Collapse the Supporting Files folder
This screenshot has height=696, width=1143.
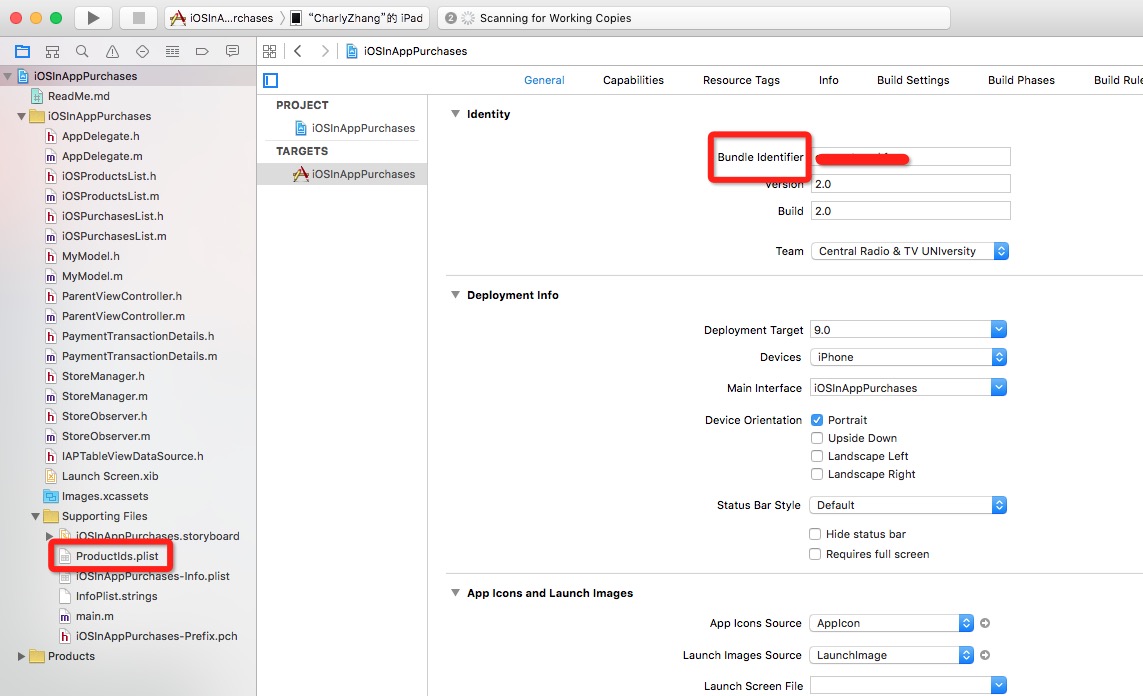point(37,516)
